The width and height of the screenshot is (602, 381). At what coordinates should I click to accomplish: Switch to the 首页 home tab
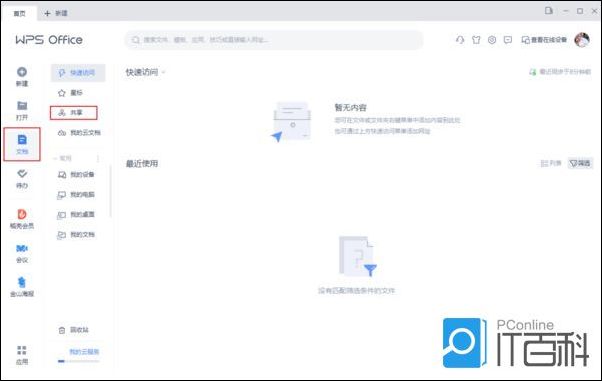[x=19, y=13]
